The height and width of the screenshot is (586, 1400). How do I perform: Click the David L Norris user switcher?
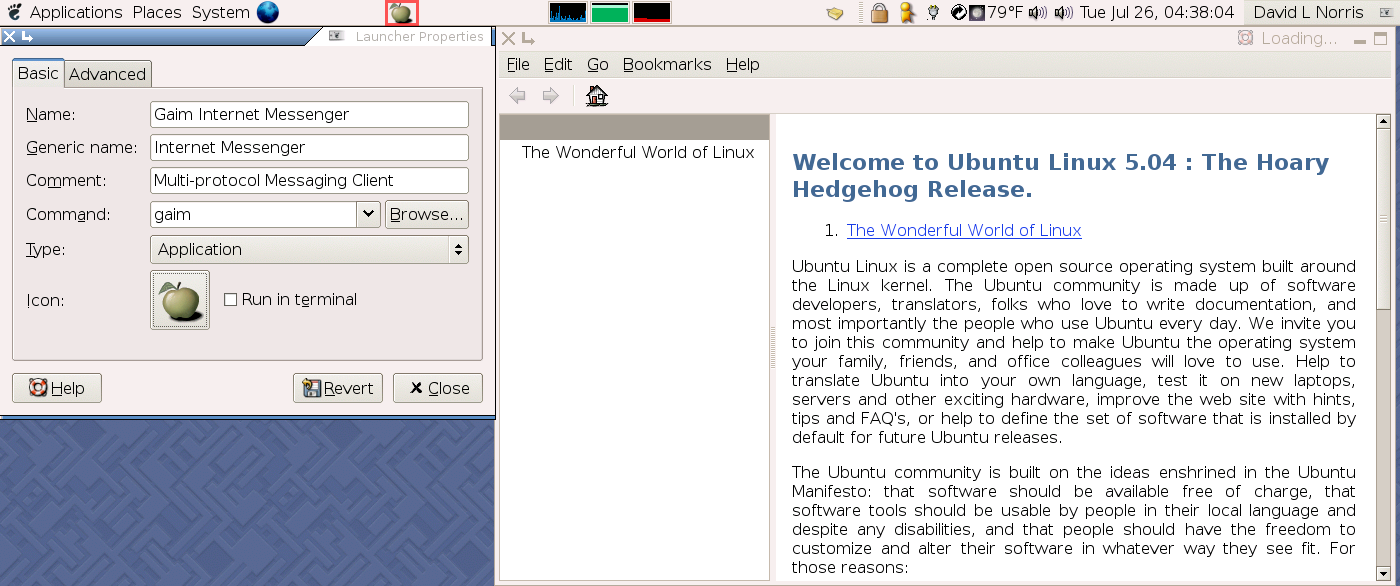point(1308,13)
